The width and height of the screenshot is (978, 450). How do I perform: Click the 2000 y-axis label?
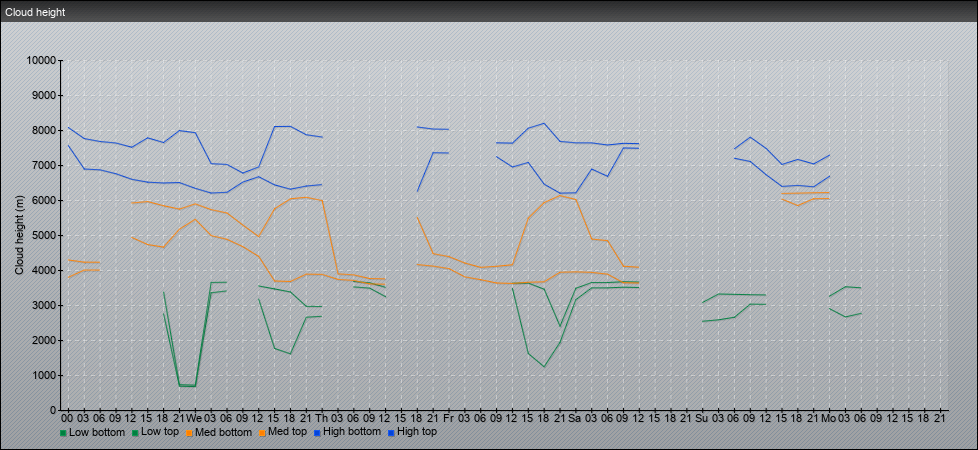point(44,340)
